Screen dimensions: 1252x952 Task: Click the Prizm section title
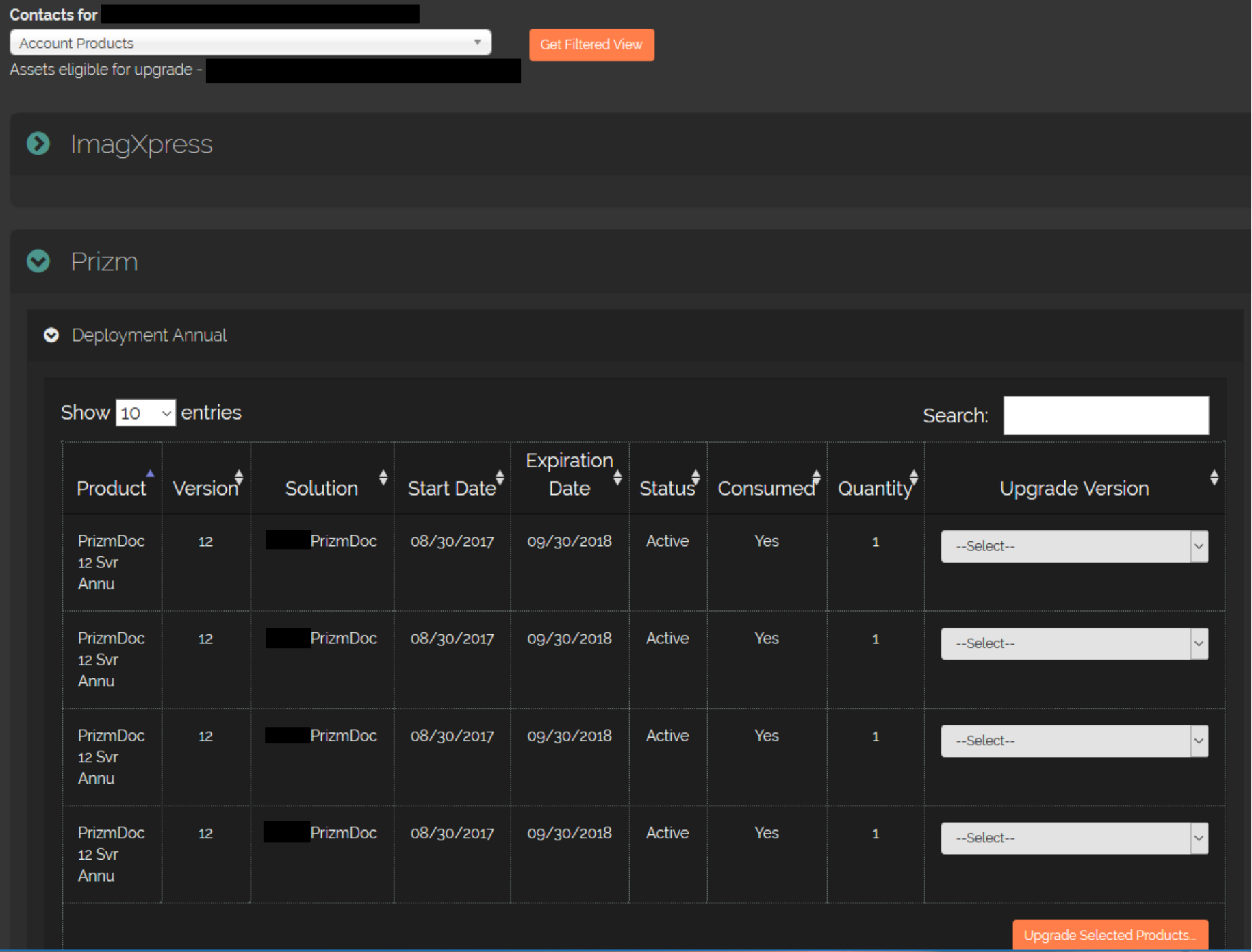coord(105,261)
